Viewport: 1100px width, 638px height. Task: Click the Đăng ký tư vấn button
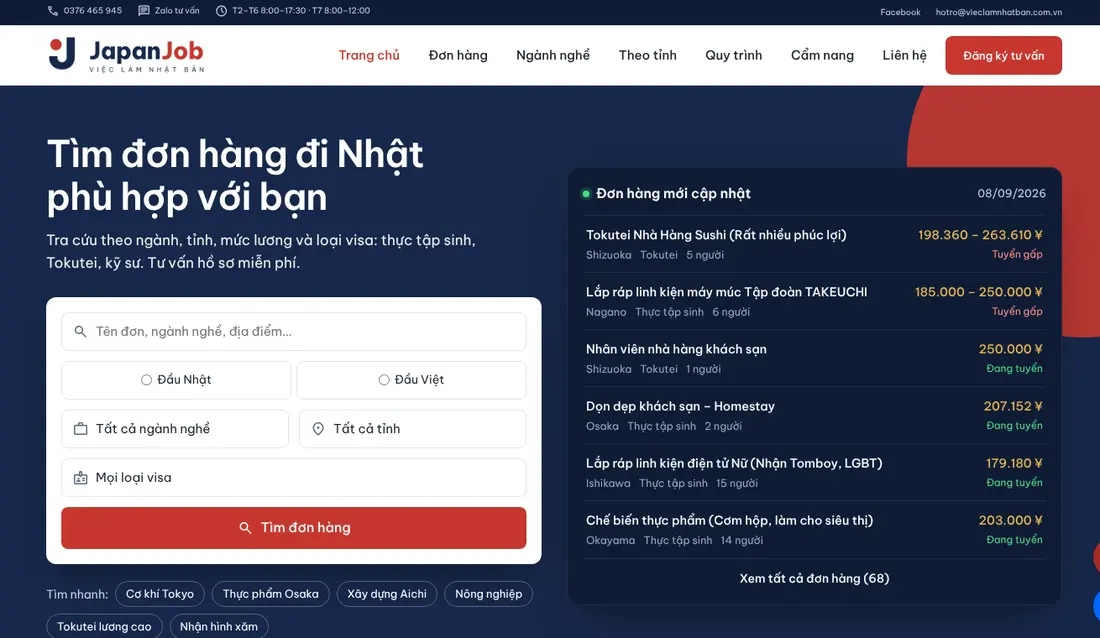pyautogui.click(x=1003, y=55)
